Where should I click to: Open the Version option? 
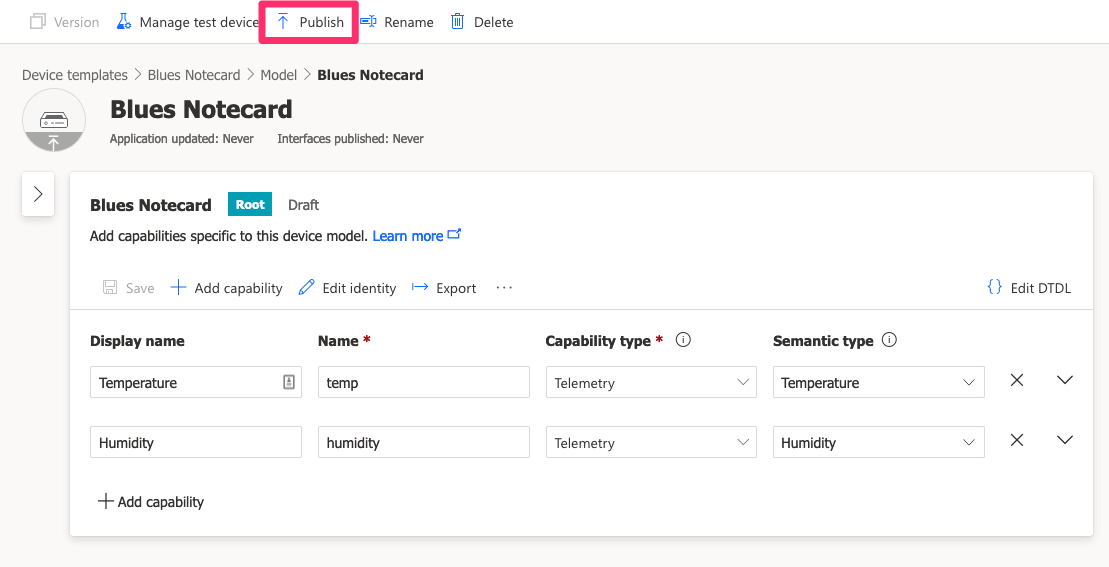pyautogui.click(x=64, y=22)
